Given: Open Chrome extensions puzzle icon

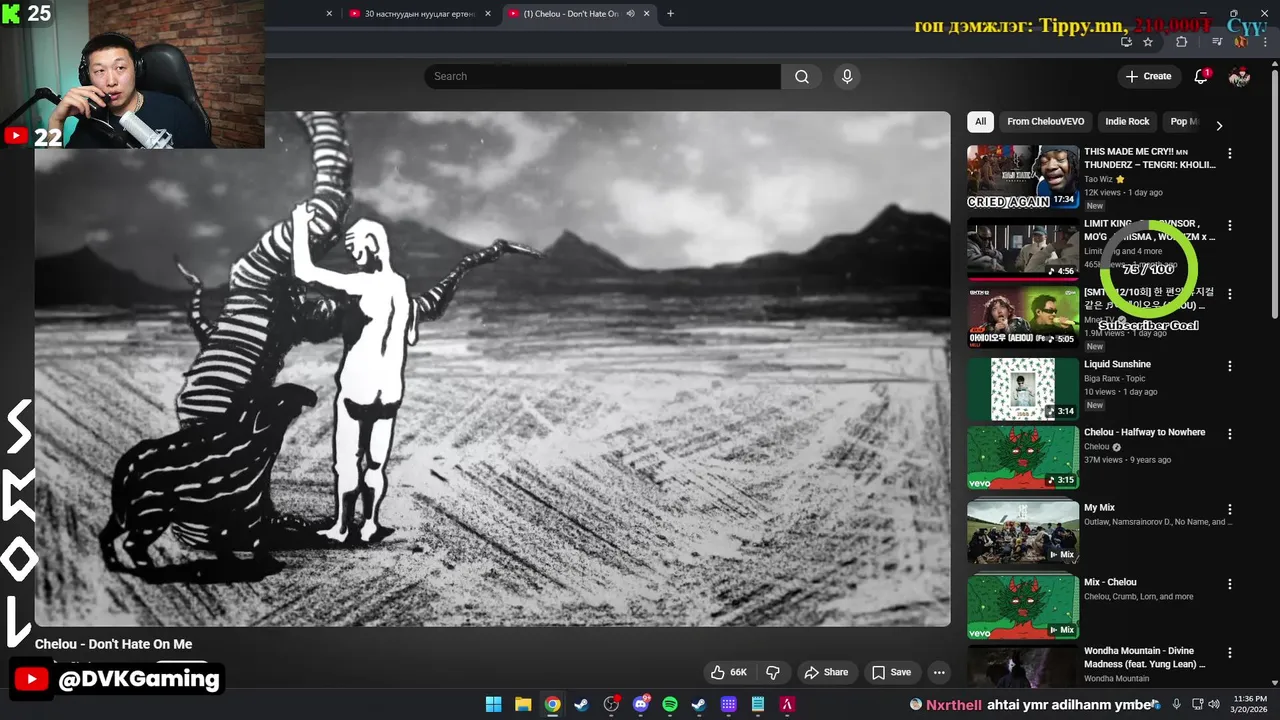Looking at the screenshot, I should [x=1181, y=42].
